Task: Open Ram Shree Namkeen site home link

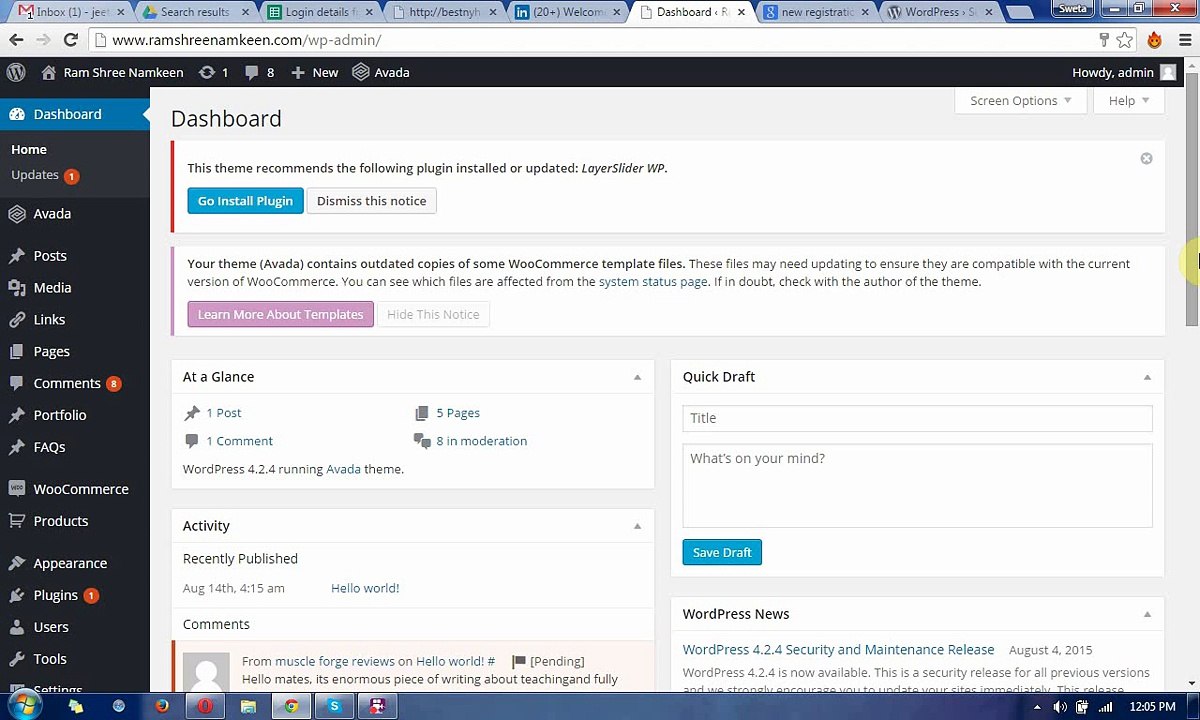Action: (112, 72)
